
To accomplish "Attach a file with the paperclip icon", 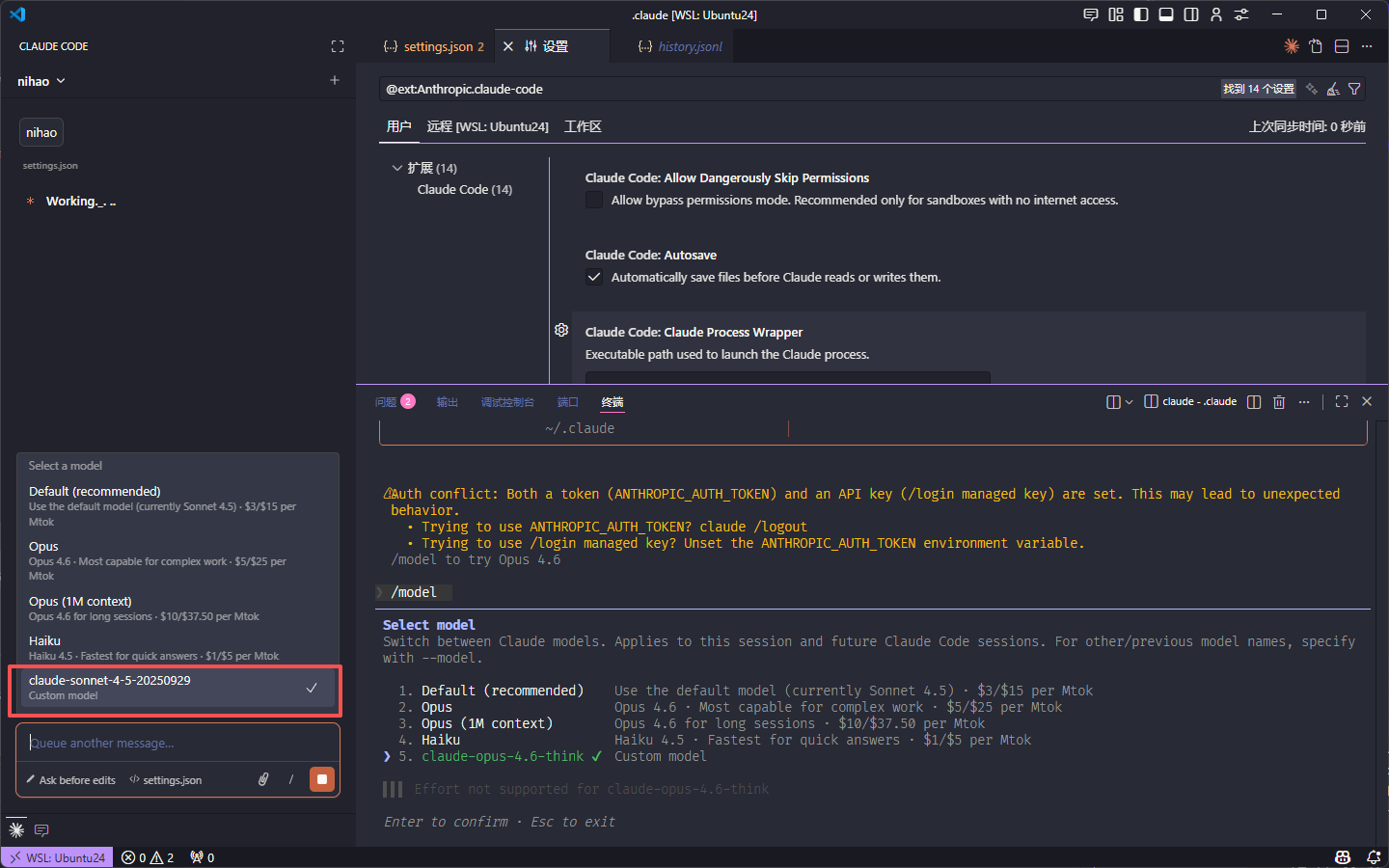I will click(x=262, y=779).
